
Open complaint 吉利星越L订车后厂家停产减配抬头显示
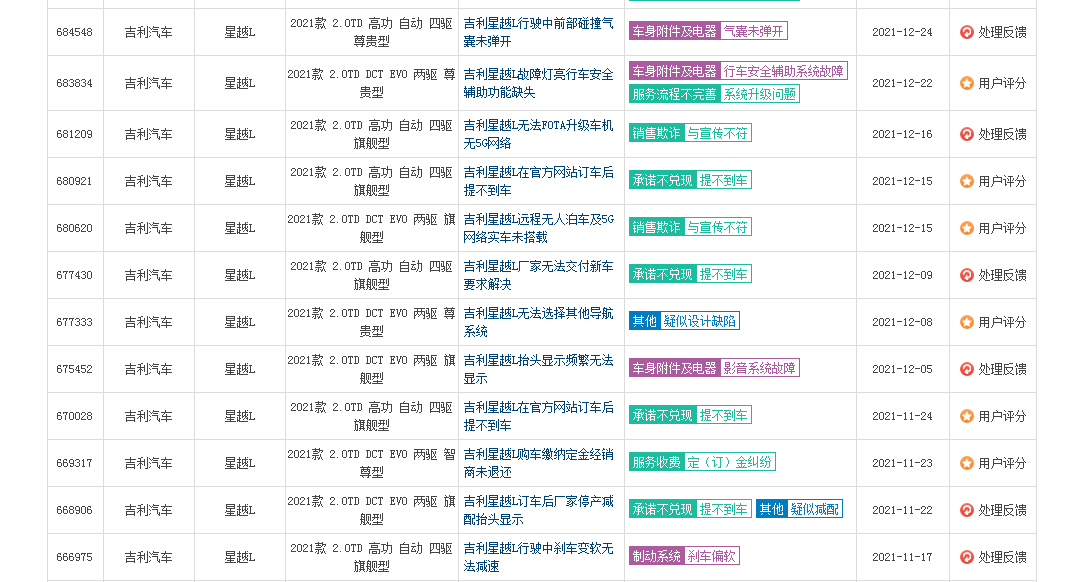[539, 510]
